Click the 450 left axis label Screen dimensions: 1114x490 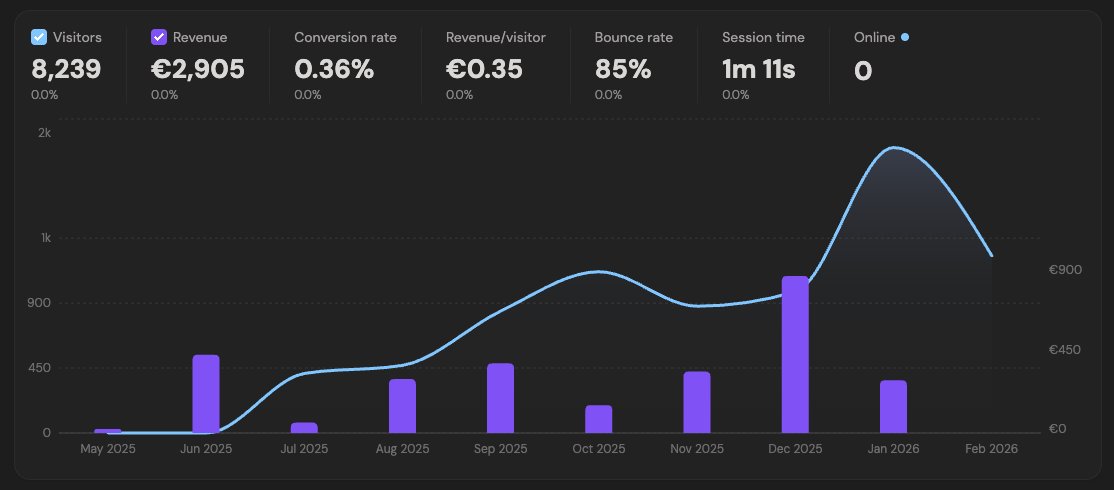pyautogui.click(x=40, y=368)
